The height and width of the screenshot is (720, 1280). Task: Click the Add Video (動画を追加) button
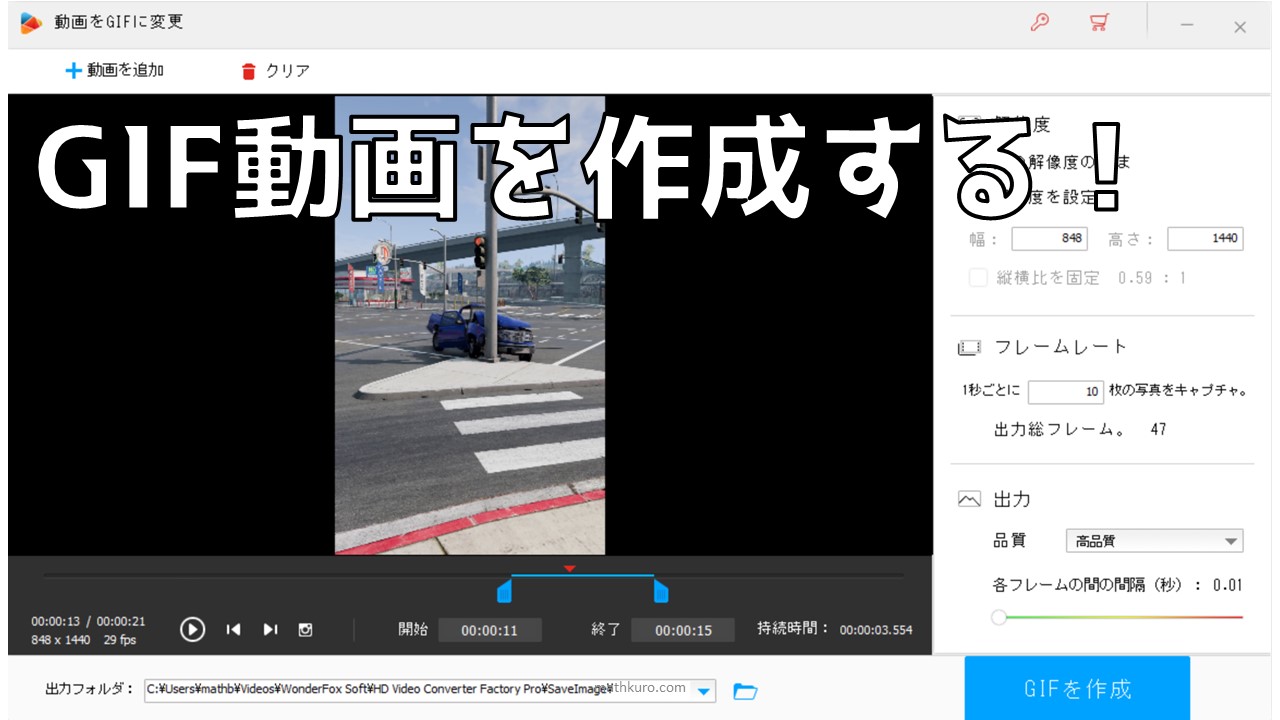pyautogui.click(x=114, y=70)
